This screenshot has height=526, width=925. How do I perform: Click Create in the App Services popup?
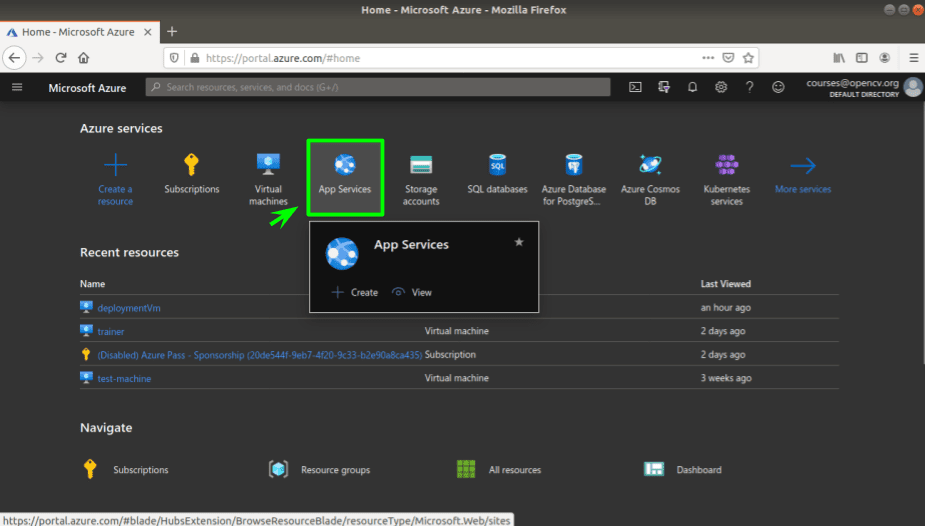tap(355, 292)
